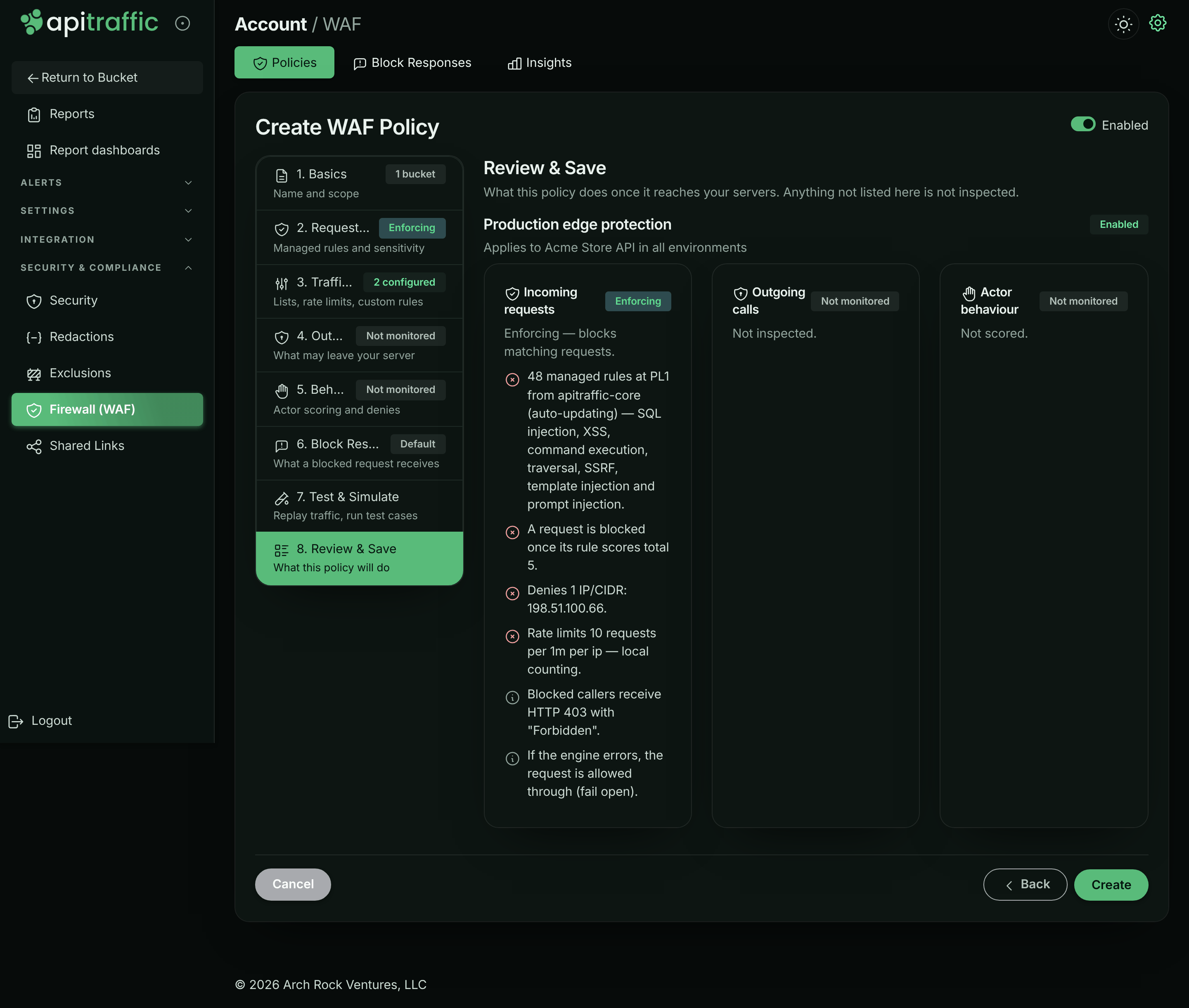Screen dimensions: 1189x1008
Task: Go to step 1. Basics
Action: [x=360, y=183]
